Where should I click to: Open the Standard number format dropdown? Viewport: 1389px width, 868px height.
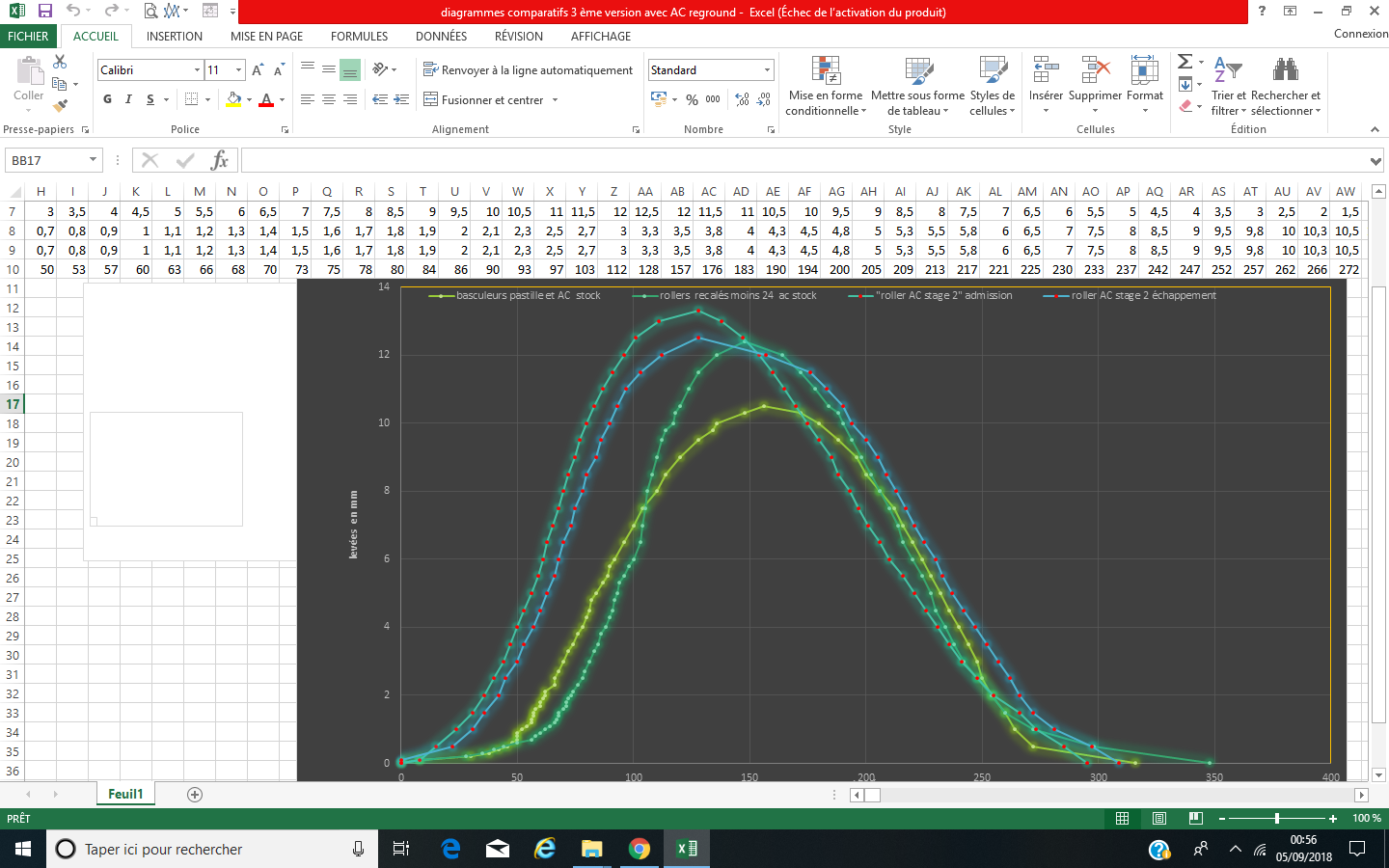(767, 70)
